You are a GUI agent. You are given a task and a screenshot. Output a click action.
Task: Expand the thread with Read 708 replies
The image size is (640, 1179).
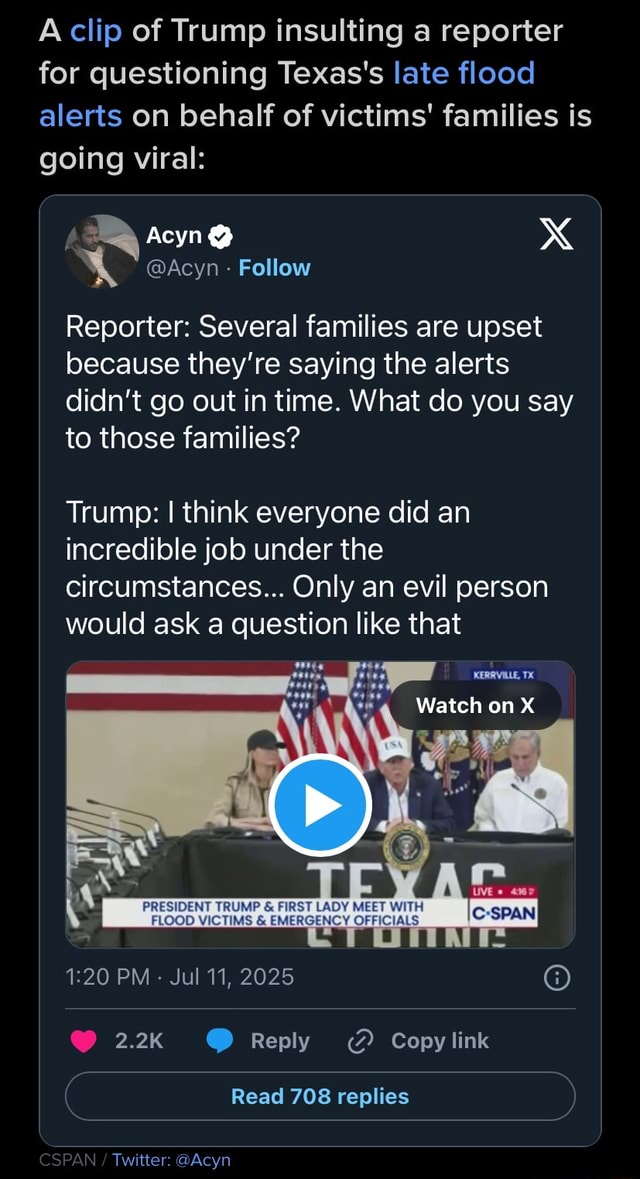(319, 1097)
